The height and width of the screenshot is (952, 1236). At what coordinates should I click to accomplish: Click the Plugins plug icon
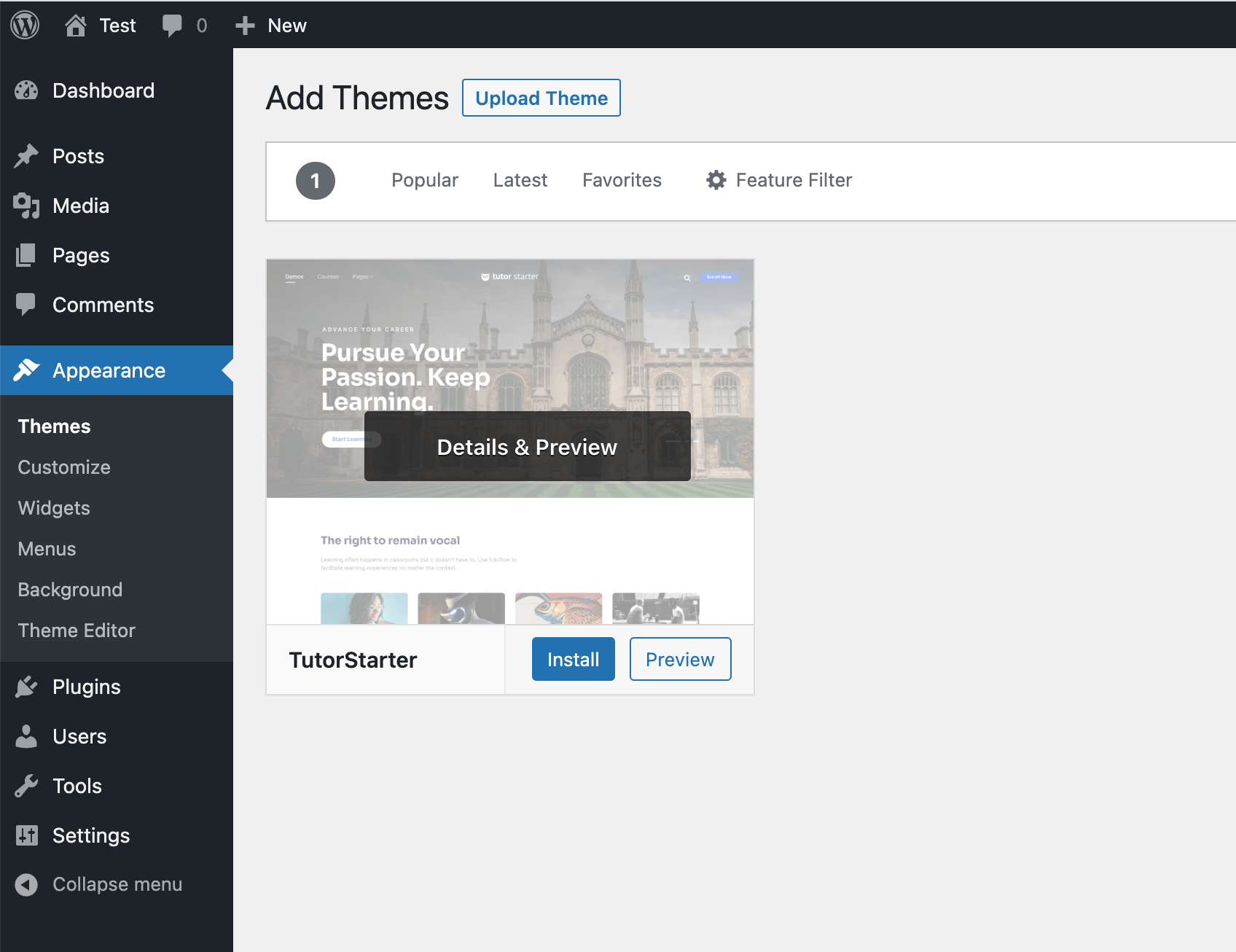pos(26,687)
